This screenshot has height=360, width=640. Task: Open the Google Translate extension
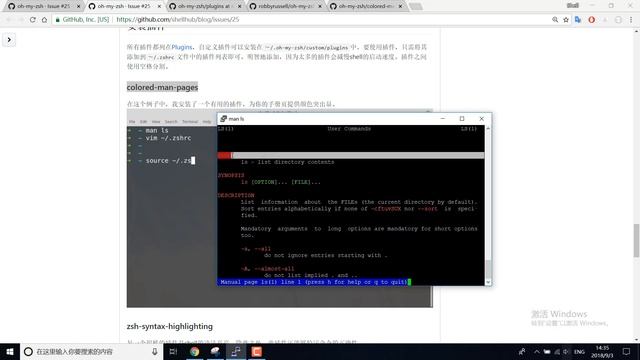point(578,20)
